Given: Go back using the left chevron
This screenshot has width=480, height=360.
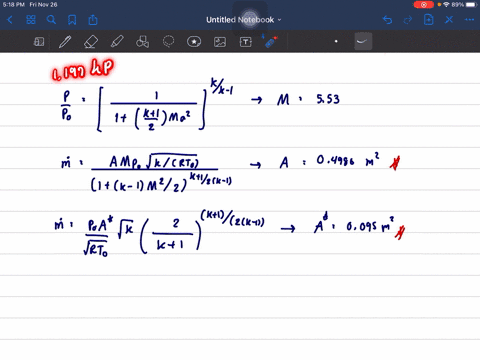Looking at the screenshot, I should coord(10,20).
